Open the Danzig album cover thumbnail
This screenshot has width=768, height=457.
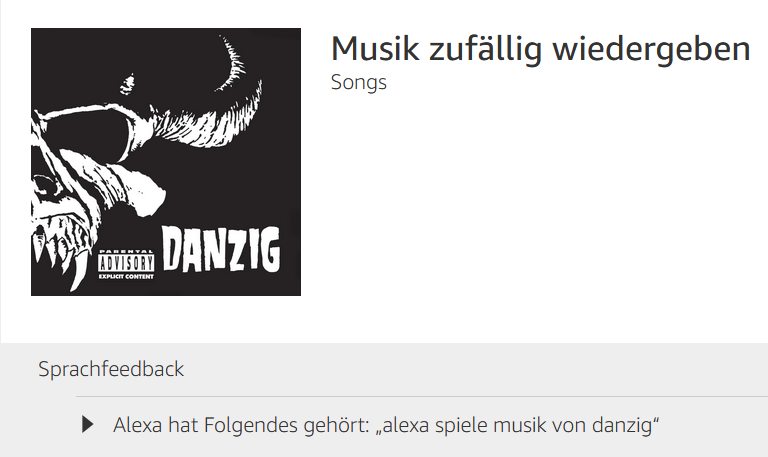coord(166,162)
